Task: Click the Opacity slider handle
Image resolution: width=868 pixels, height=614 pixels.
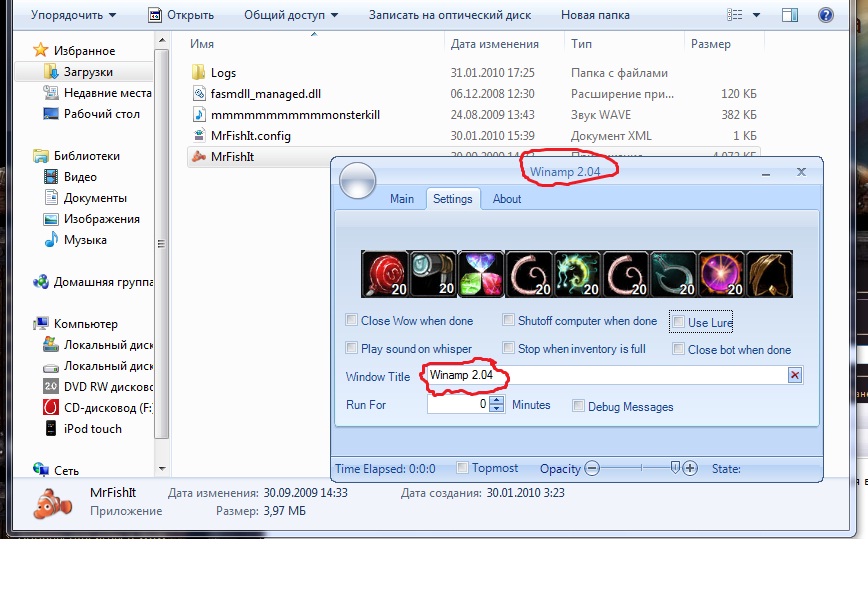Action: 676,467
